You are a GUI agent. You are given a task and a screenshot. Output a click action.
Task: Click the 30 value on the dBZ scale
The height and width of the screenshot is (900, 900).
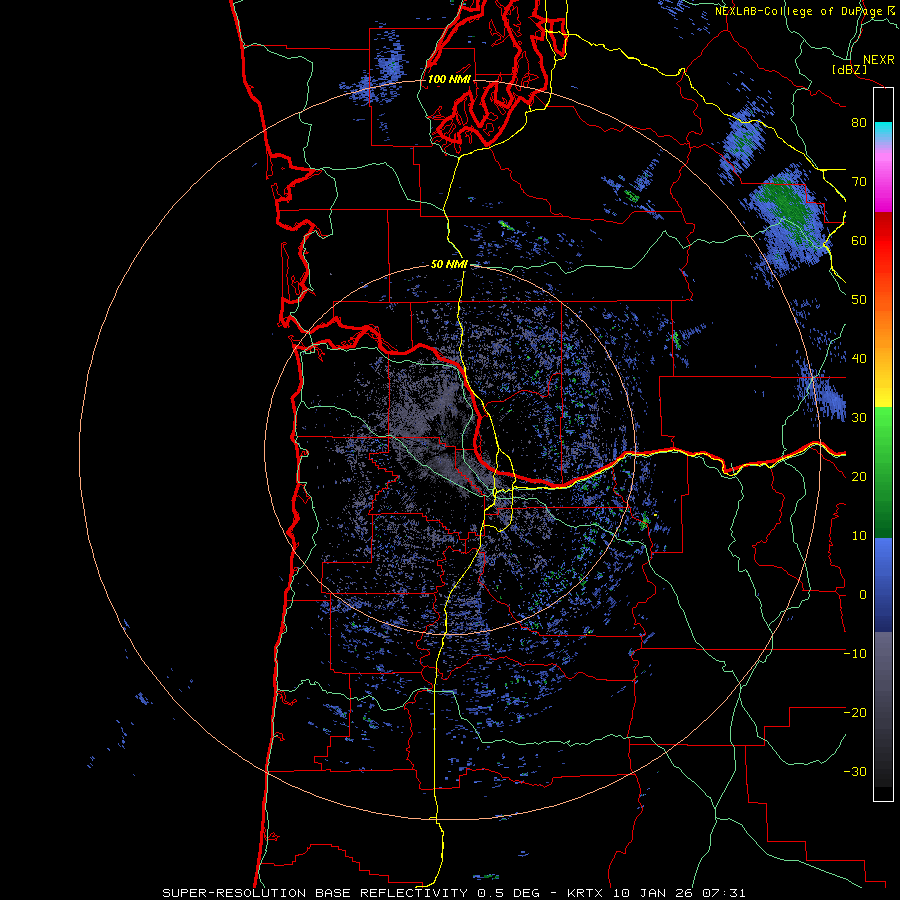tap(859, 418)
